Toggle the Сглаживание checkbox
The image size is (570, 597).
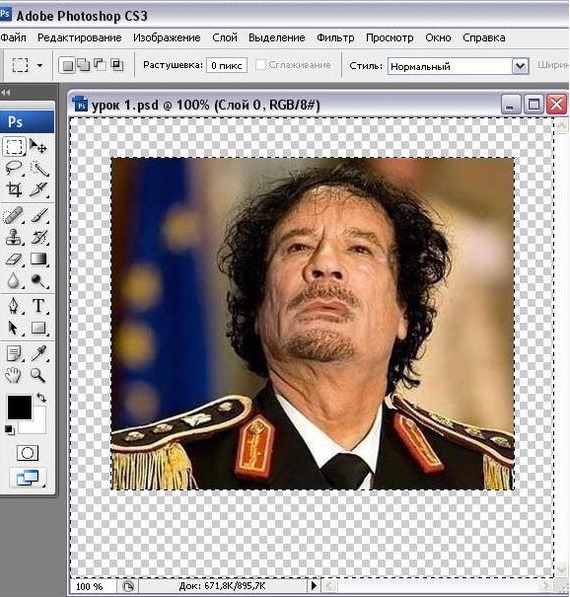(x=260, y=65)
